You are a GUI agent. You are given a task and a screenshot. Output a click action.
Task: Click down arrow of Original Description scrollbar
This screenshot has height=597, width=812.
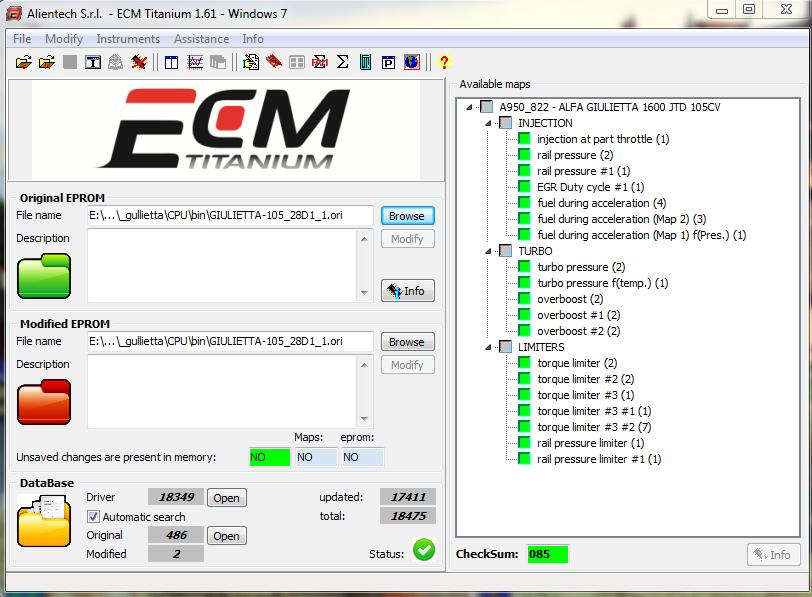pyautogui.click(x=364, y=293)
